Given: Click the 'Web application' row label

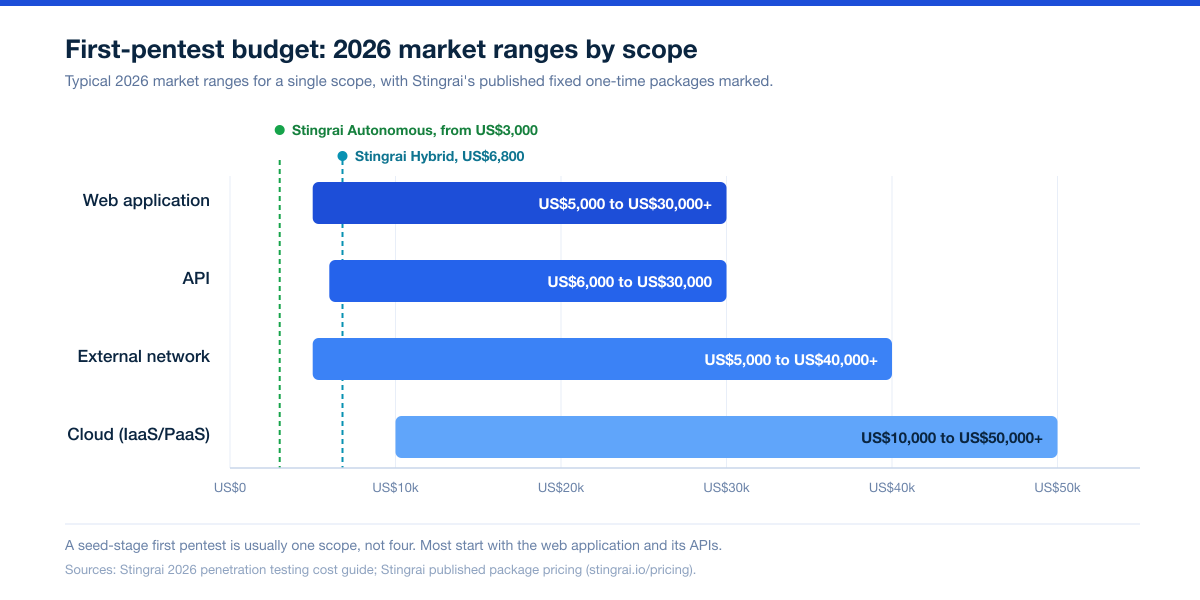Looking at the screenshot, I should 146,200.
